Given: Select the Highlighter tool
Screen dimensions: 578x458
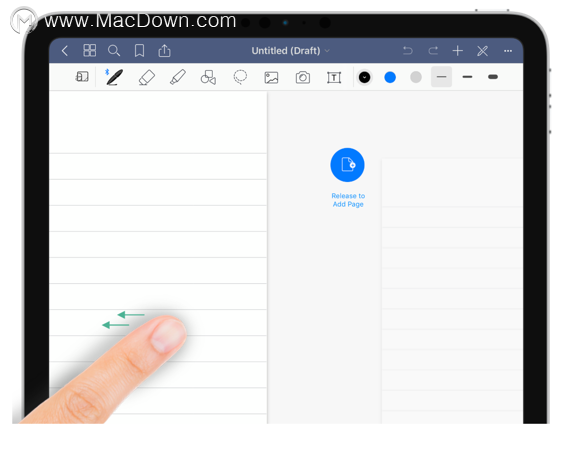Looking at the screenshot, I should [178, 77].
